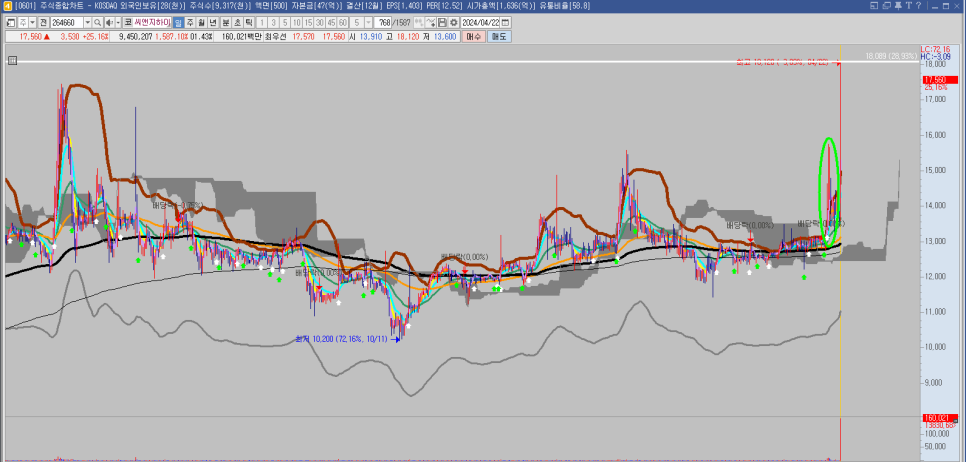Click the title bar duplicate window icon
This screenshot has width=966, height=462.
(887, 6)
